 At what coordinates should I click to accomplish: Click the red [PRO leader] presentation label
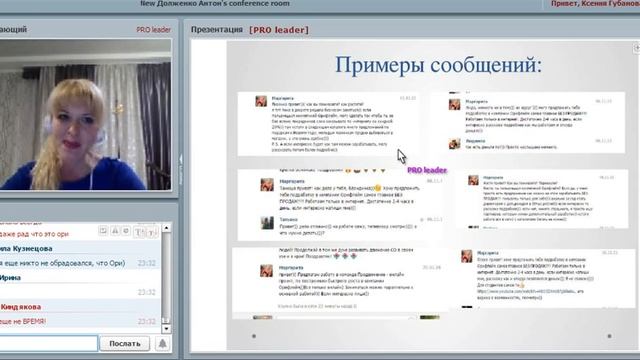(x=279, y=30)
